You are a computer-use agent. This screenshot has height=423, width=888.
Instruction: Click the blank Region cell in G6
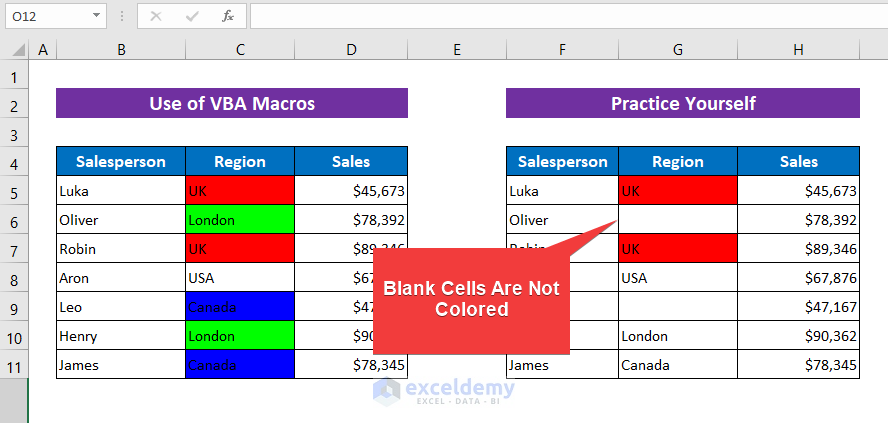pyautogui.click(x=678, y=219)
